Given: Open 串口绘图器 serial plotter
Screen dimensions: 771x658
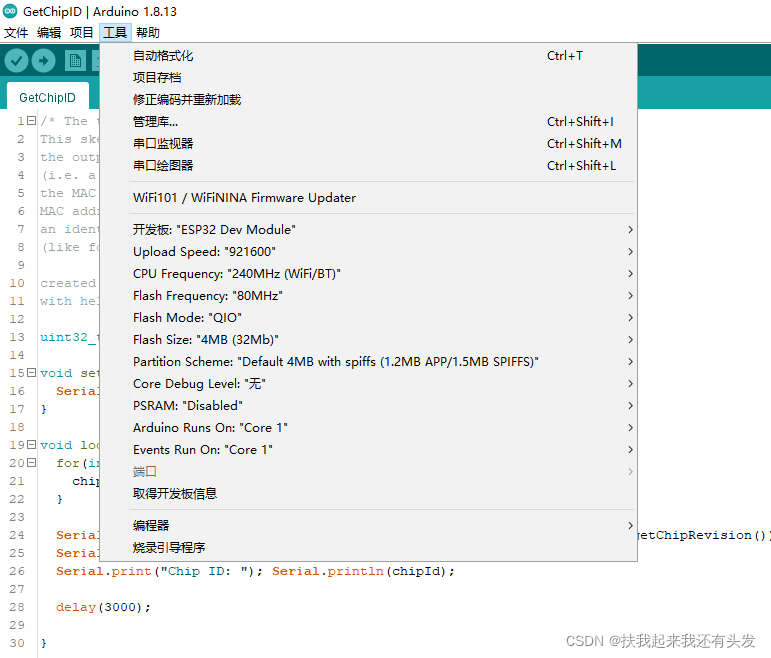Looking at the screenshot, I should tap(369, 166).
